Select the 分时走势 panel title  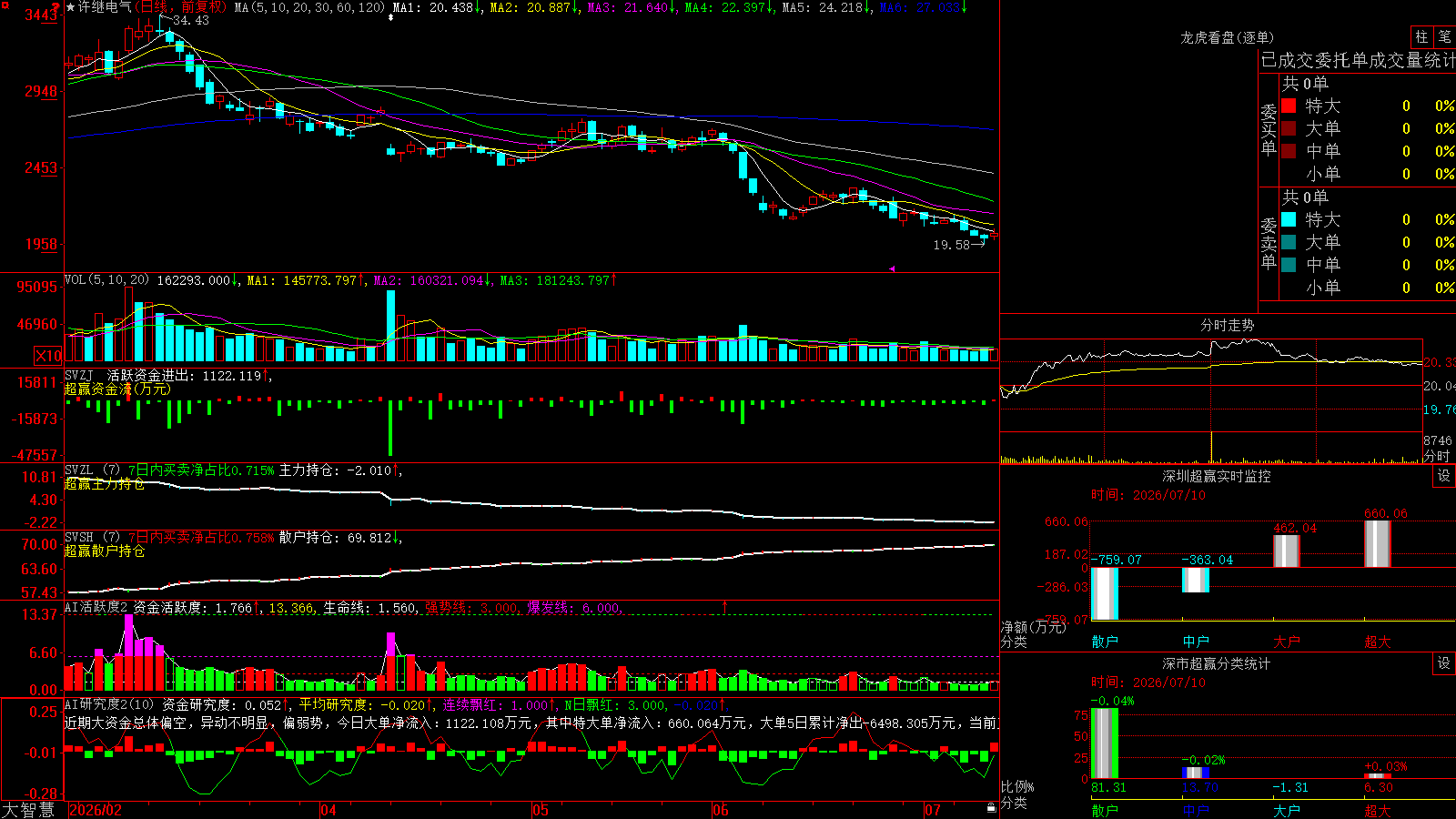click(1227, 325)
